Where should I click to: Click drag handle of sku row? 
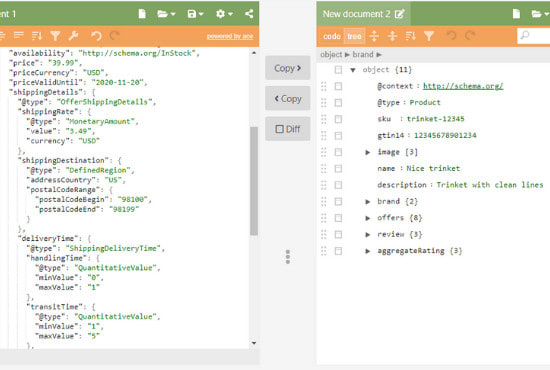(x=323, y=119)
